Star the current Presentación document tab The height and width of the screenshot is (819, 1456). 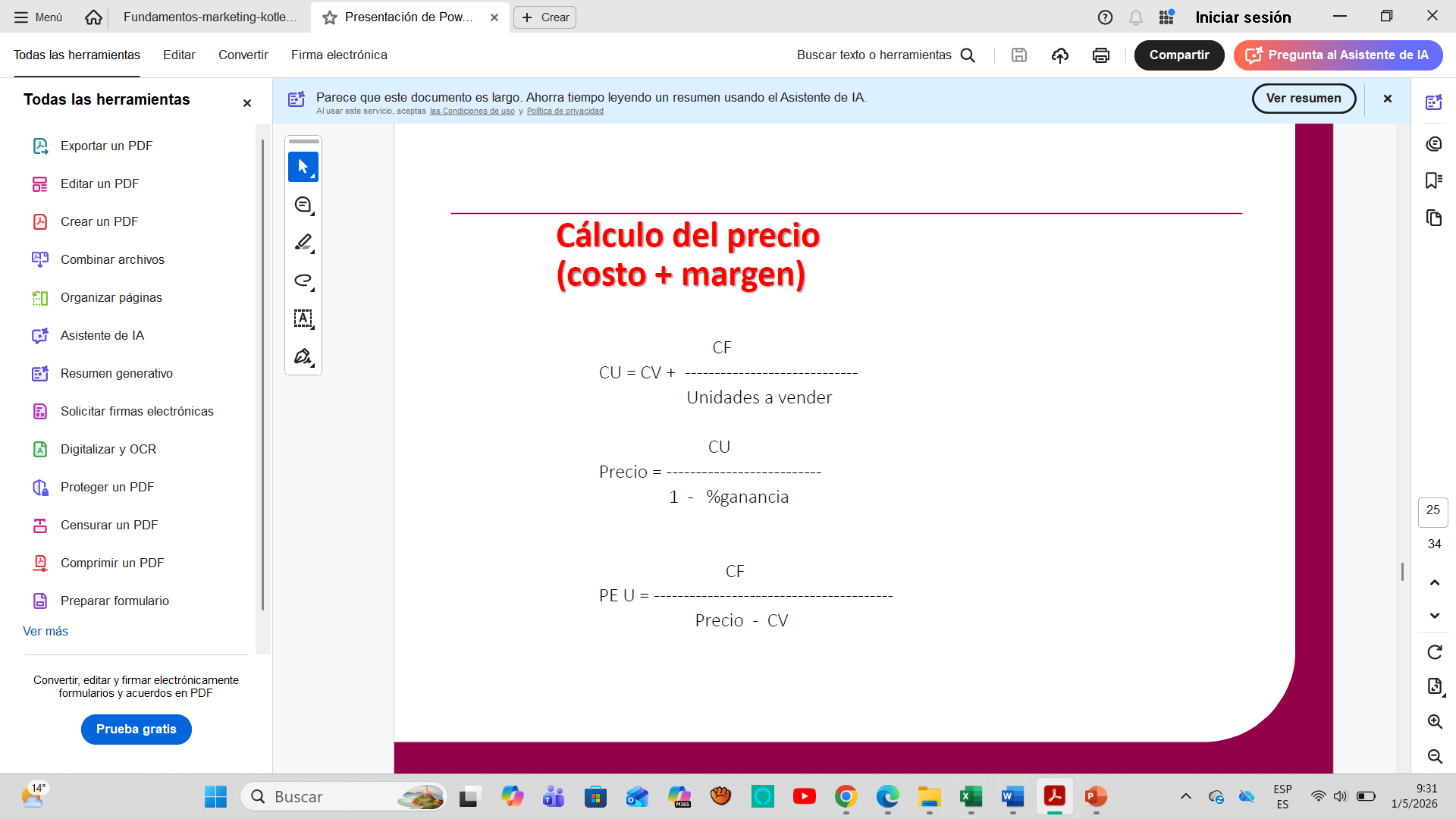coord(330,17)
